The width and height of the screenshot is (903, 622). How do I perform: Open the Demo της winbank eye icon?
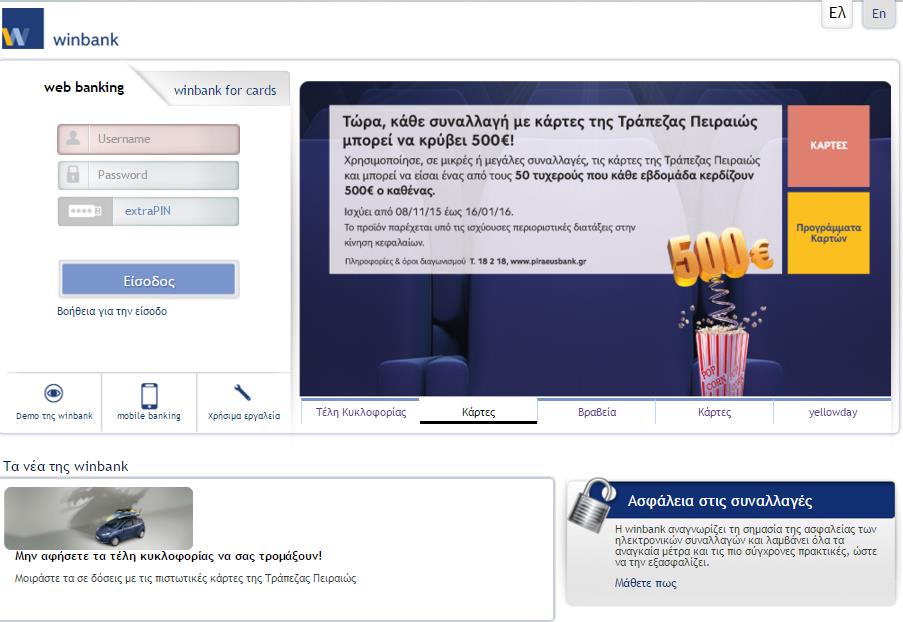tap(54, 393)
